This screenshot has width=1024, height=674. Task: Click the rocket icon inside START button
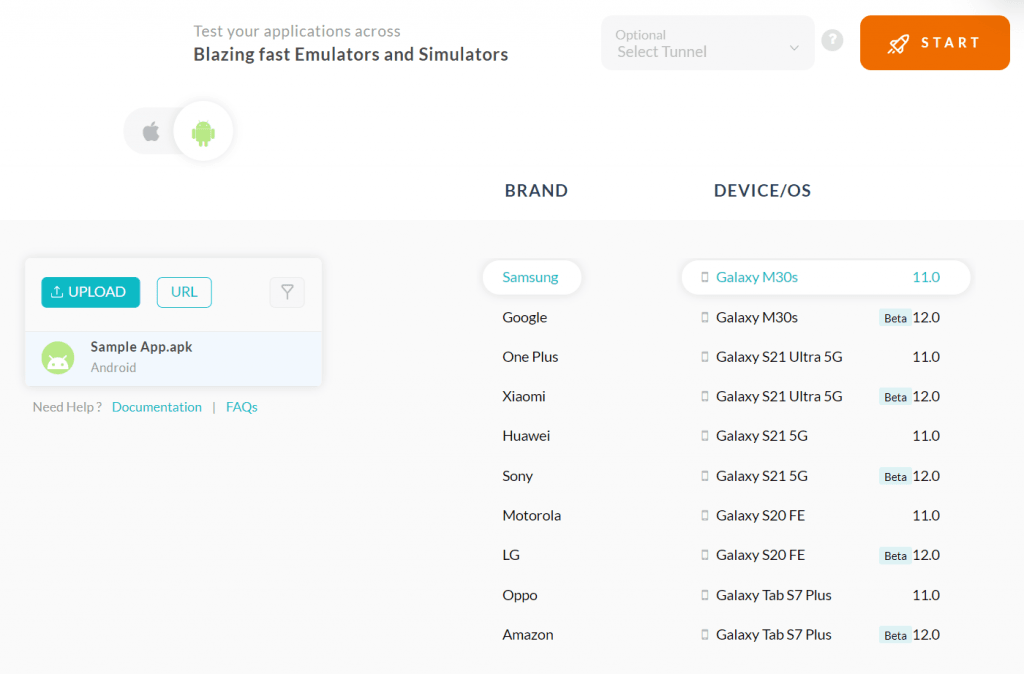pyautogui.click(x=898, y=42)
